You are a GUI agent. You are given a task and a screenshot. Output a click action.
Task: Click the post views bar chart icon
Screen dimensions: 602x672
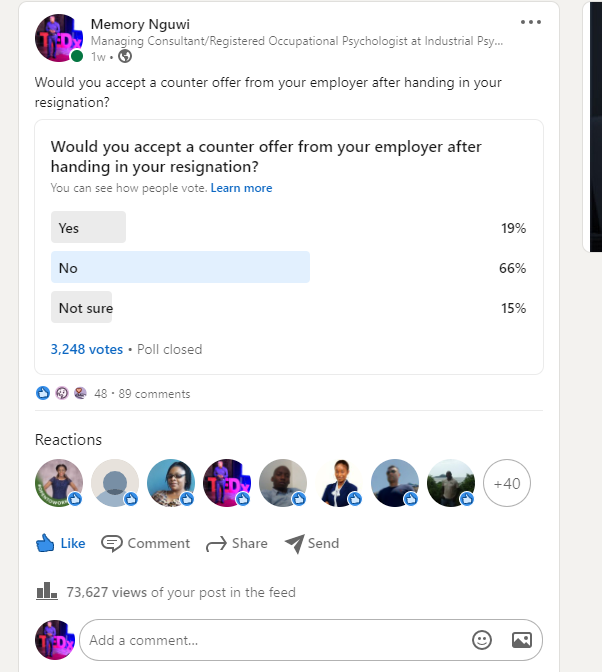tap(47, 591)
